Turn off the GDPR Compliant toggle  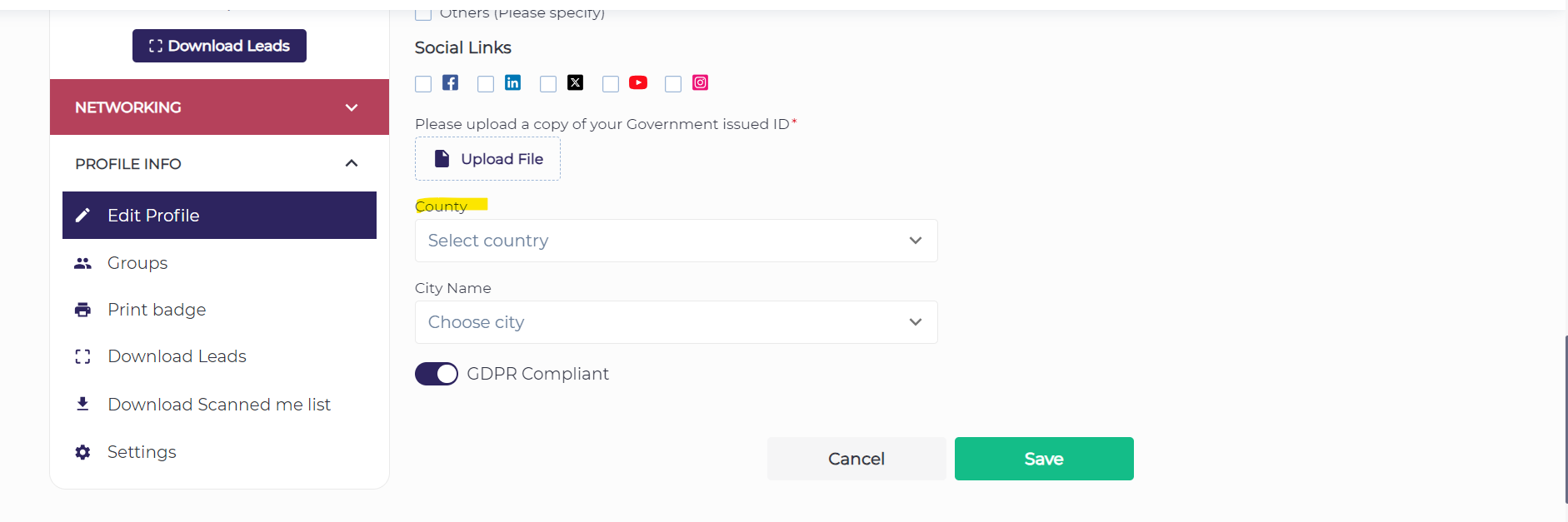point(437,374)
